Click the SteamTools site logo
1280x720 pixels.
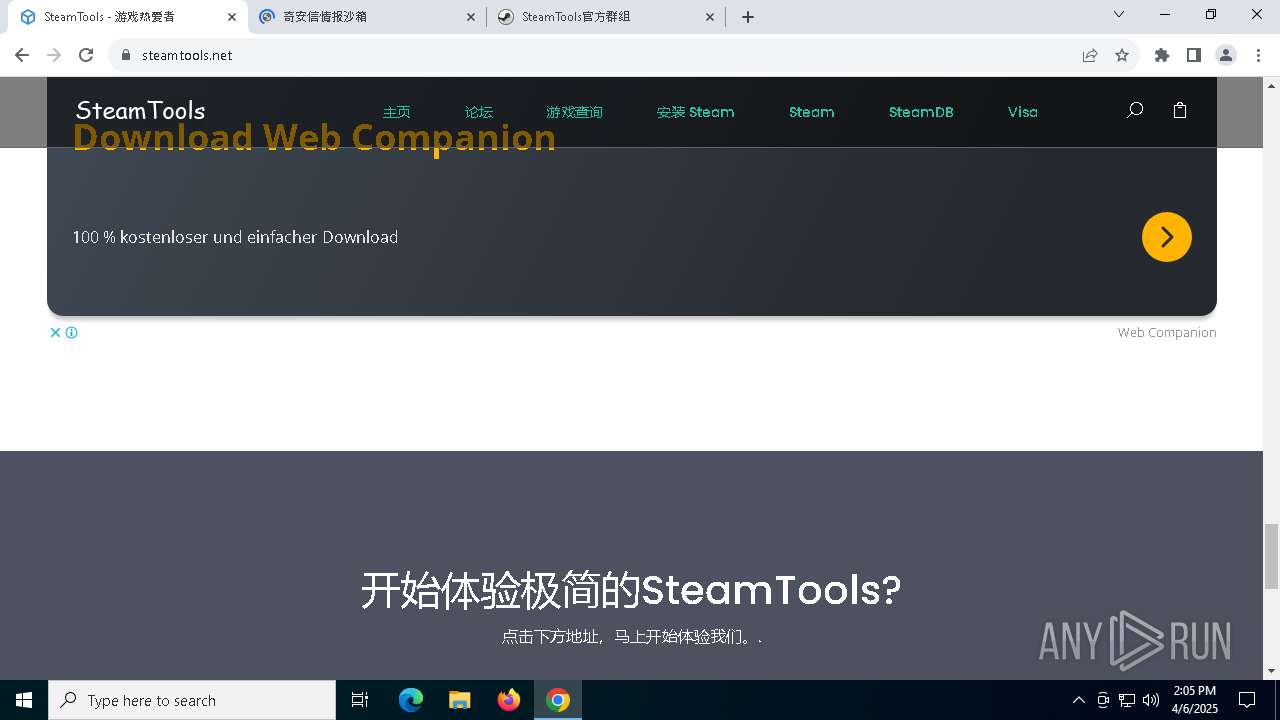click(x=141, y=110)
